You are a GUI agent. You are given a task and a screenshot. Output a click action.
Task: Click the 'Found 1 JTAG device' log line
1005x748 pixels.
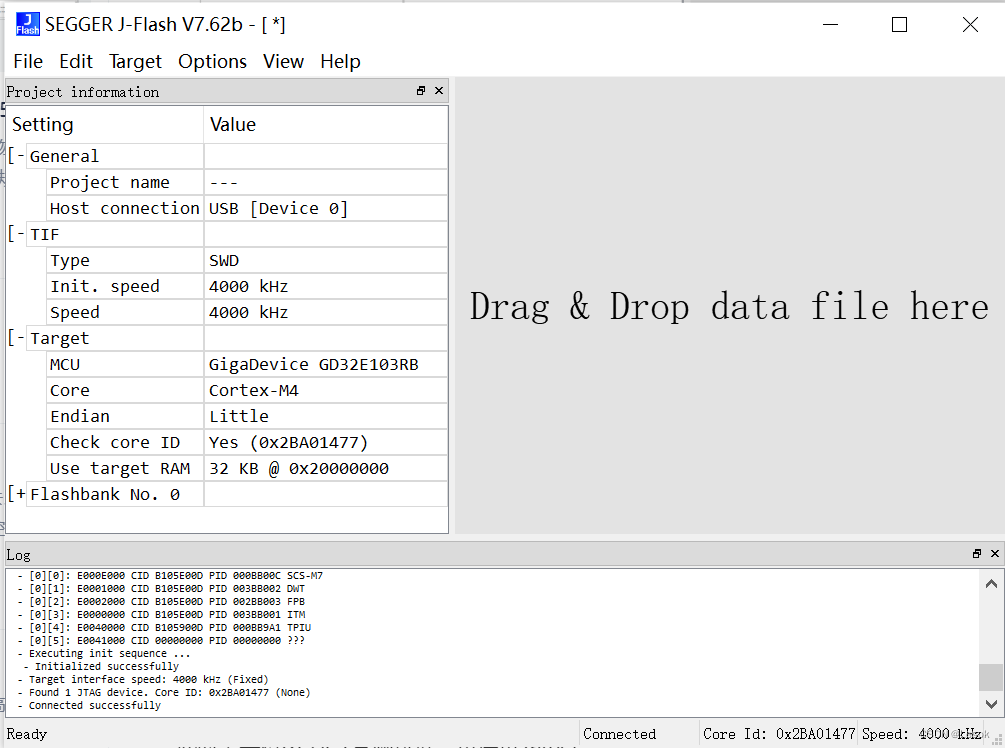163,692
